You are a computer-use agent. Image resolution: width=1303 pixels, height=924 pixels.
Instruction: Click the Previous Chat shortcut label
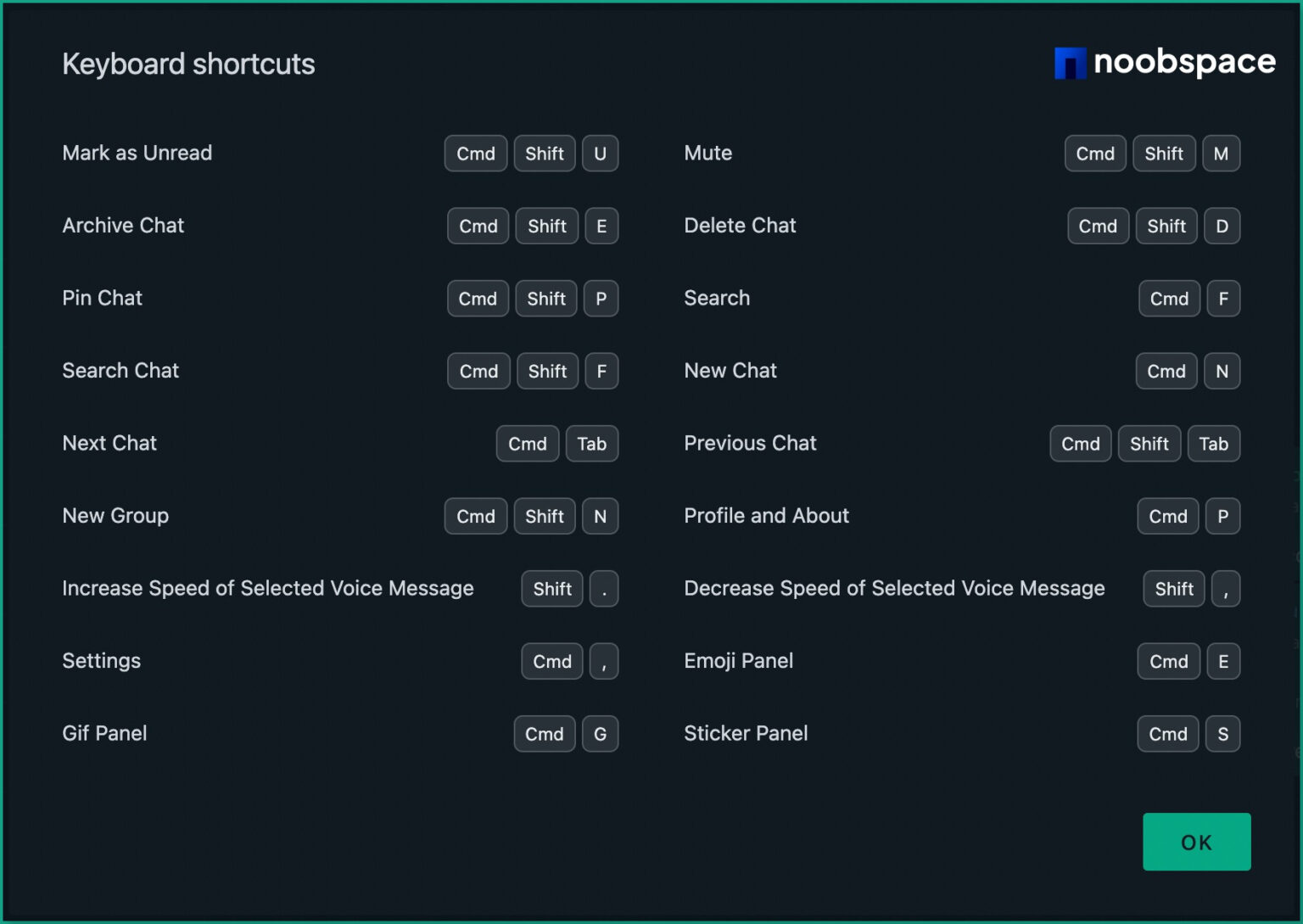click(x=750, y=444)
